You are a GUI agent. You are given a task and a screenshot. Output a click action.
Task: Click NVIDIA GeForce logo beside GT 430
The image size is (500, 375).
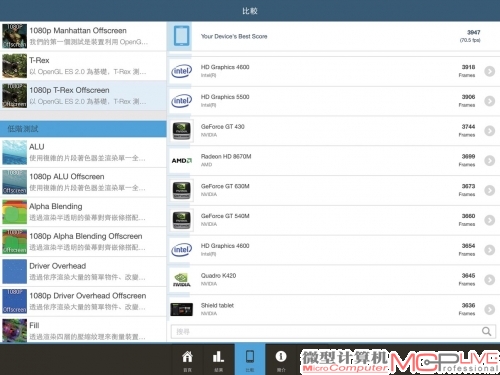tap(182, 131)
